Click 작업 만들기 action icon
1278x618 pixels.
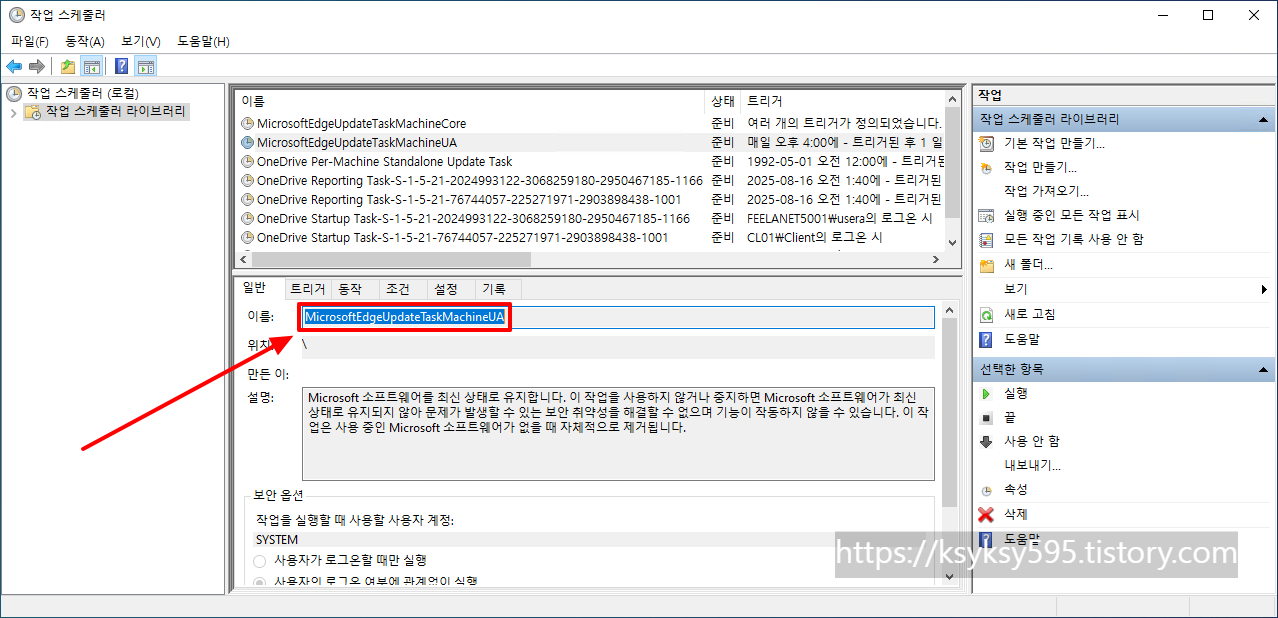point(987,168)
